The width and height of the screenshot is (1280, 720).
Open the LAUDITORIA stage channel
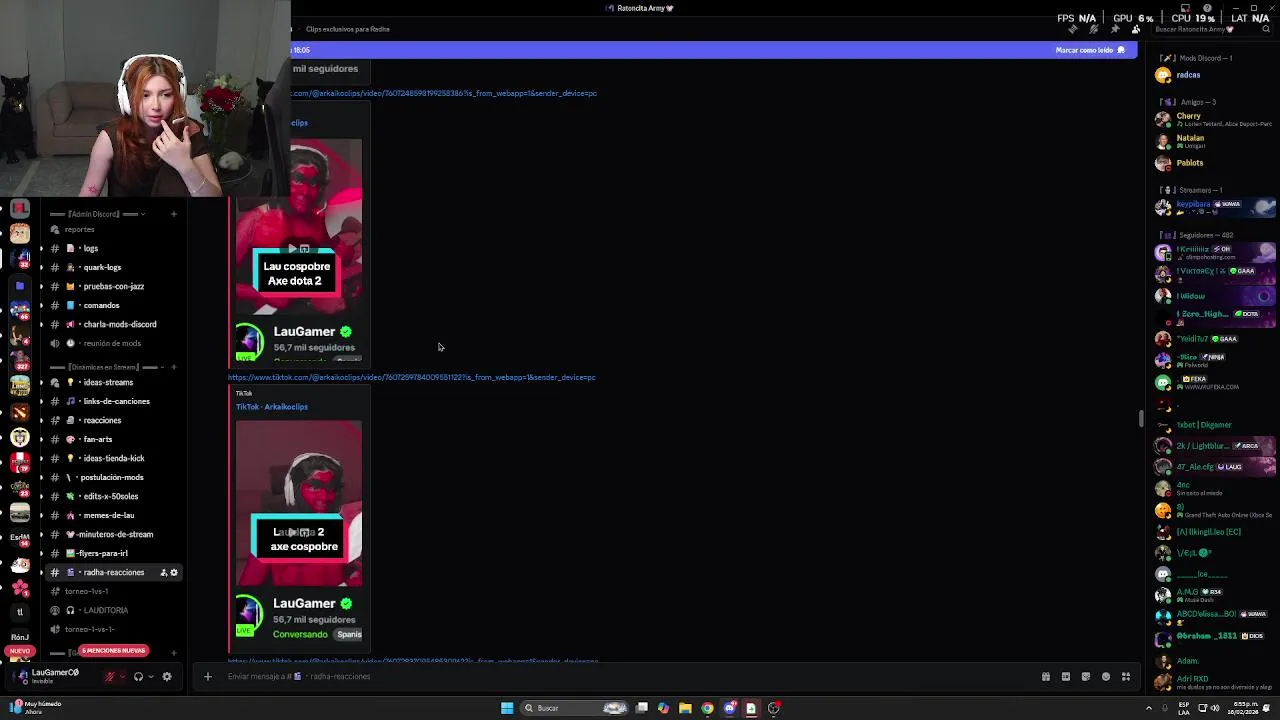coord(114,610)
